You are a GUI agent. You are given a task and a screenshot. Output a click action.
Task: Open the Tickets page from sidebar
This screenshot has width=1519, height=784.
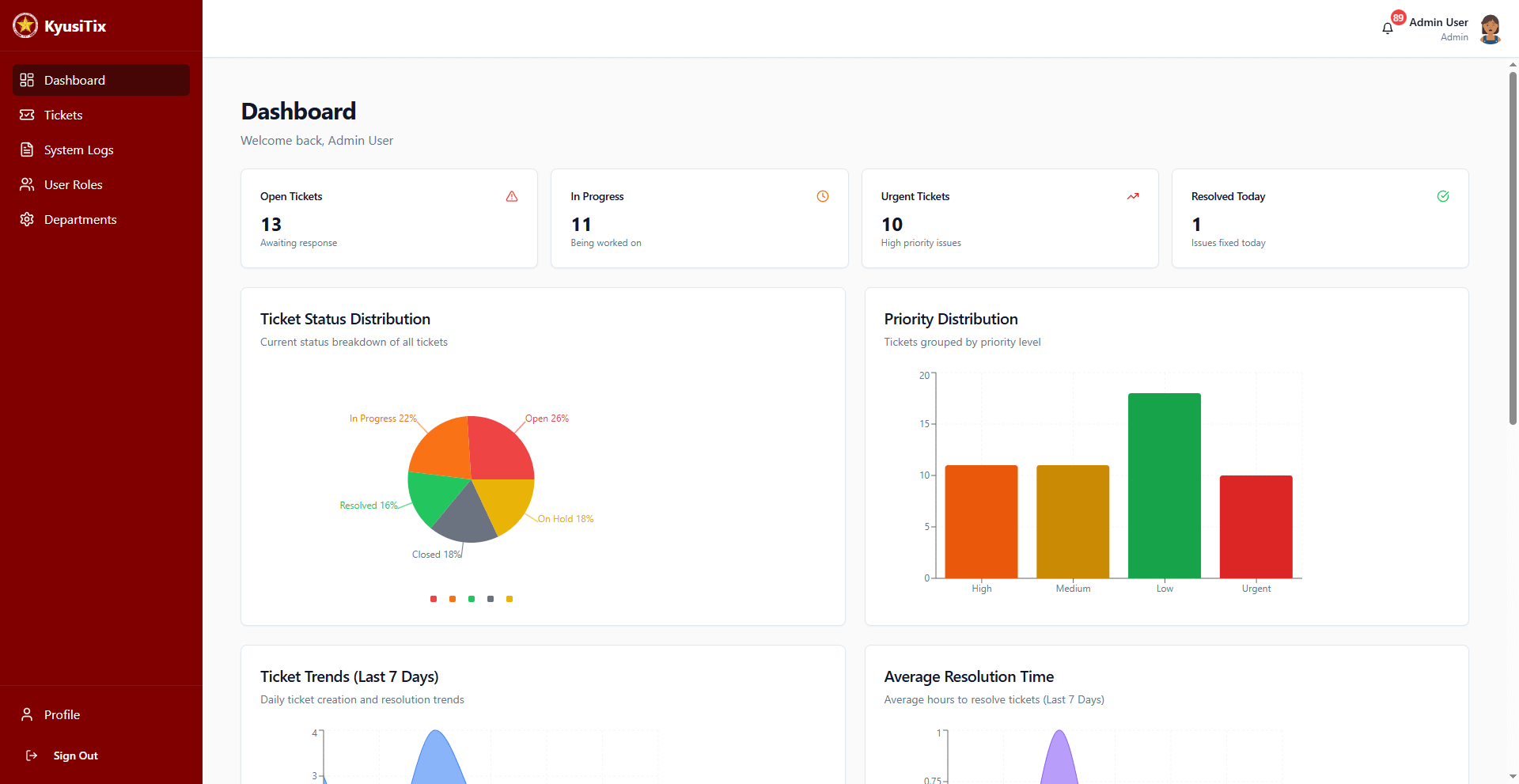(63, 115)
